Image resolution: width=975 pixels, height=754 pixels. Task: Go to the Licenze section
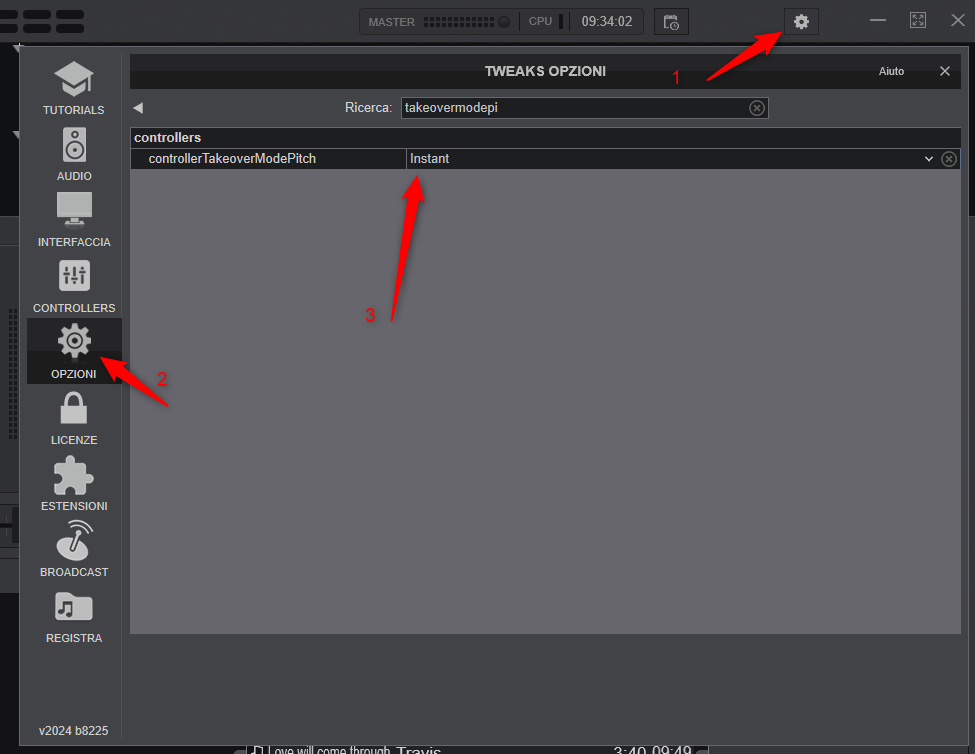tap(73, 418)
